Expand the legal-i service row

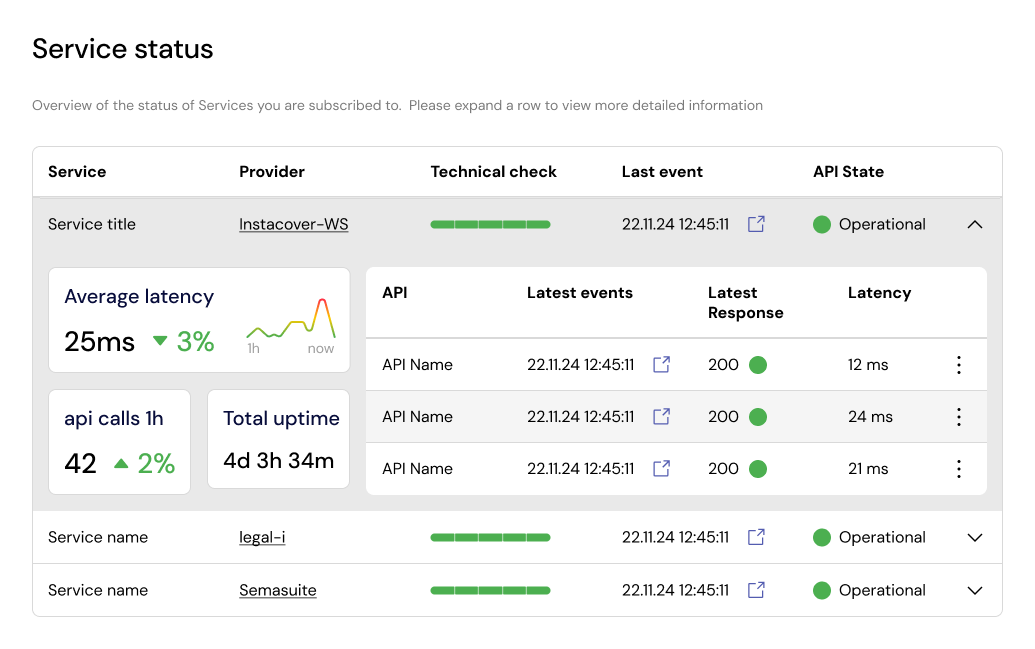pos(975,538)
